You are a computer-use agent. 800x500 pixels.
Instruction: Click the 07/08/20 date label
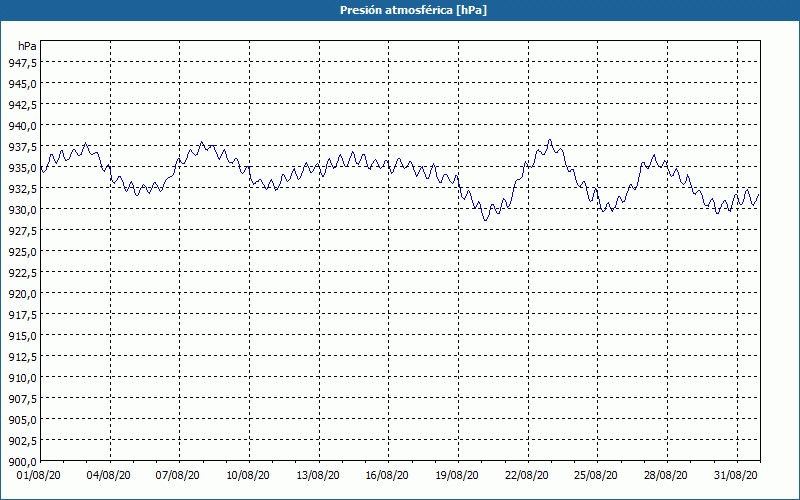178,476
